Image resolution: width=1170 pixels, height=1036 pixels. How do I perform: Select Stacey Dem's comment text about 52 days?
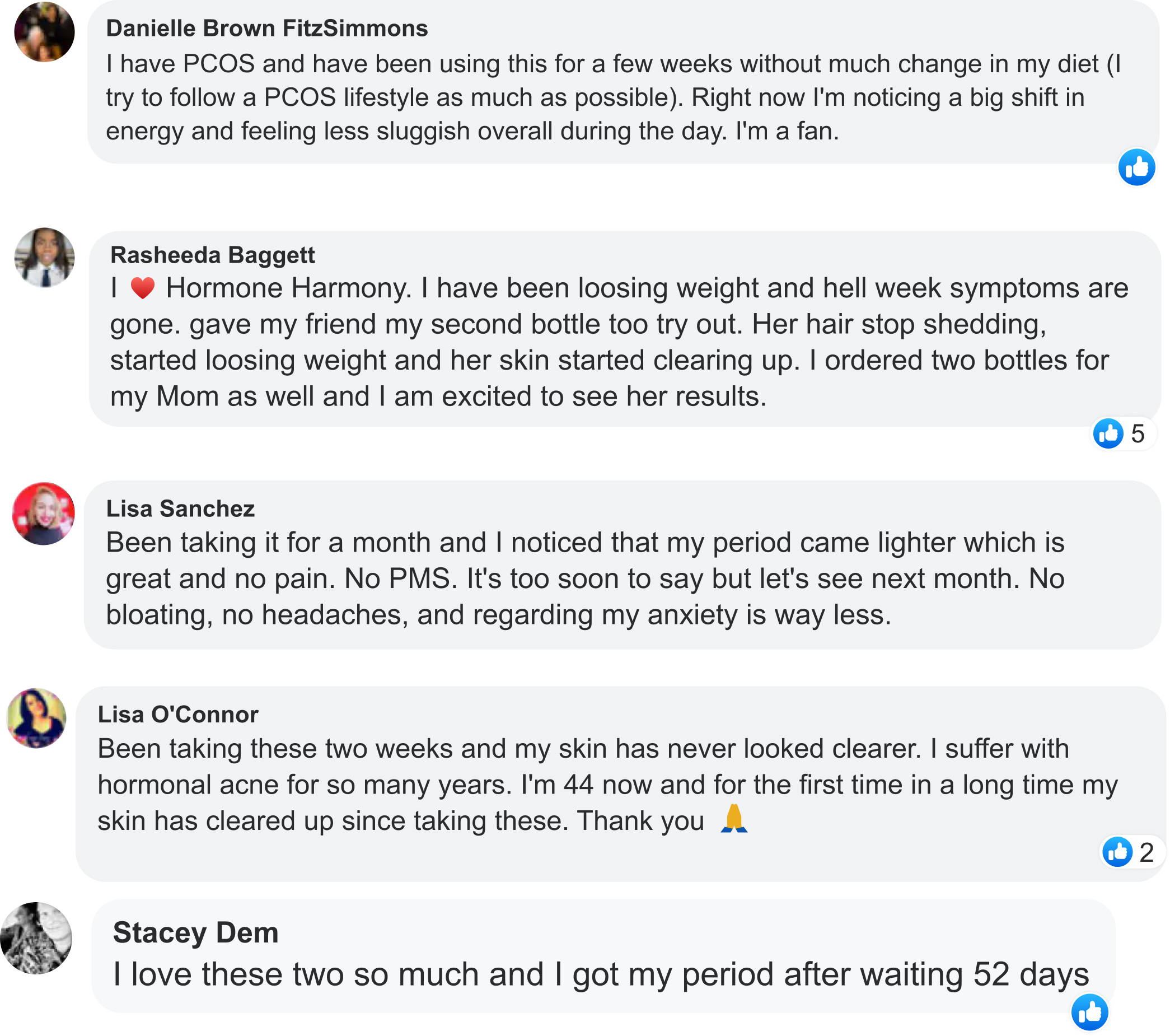tap(601, 974)
